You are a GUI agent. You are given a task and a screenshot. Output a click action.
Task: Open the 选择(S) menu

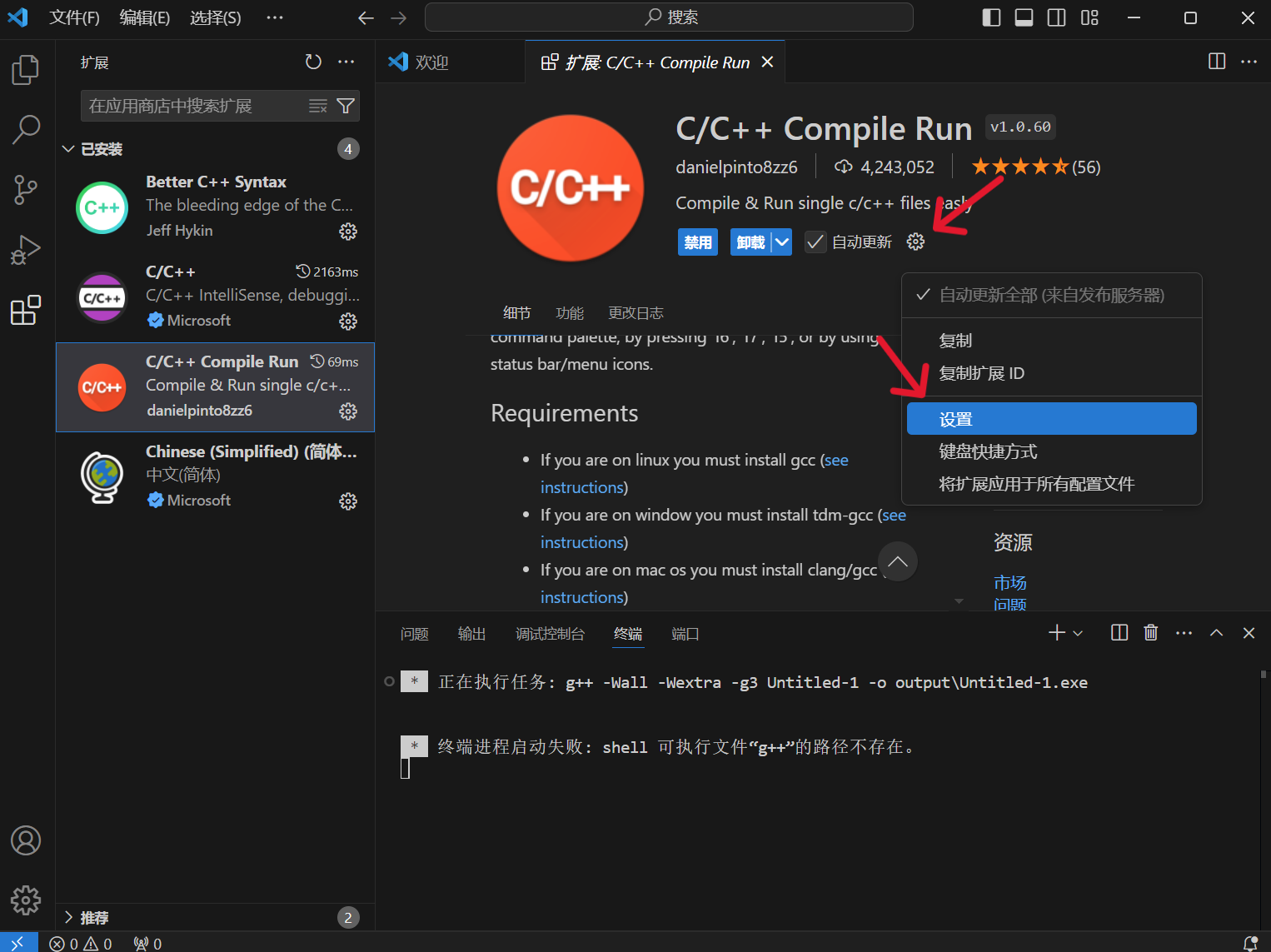pos(215,17)
